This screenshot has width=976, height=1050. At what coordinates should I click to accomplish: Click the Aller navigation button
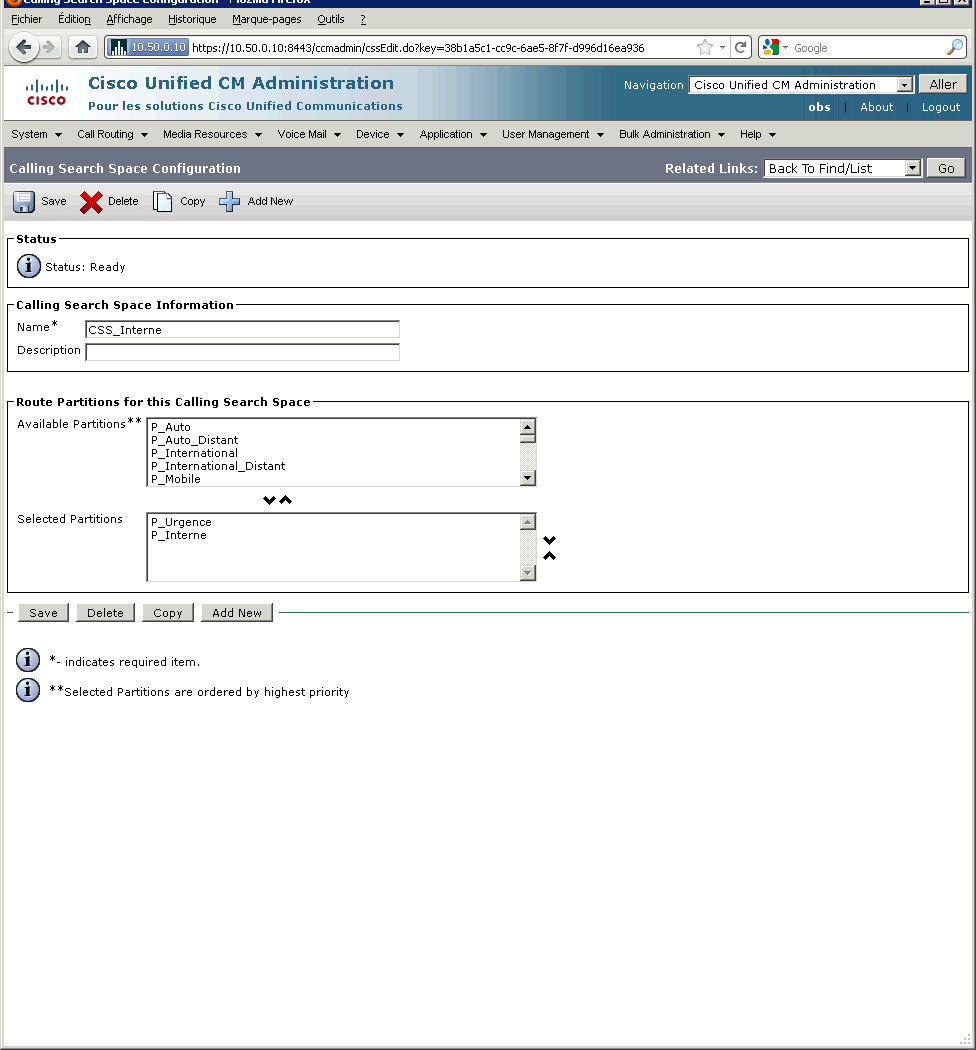tap(943, 84)
